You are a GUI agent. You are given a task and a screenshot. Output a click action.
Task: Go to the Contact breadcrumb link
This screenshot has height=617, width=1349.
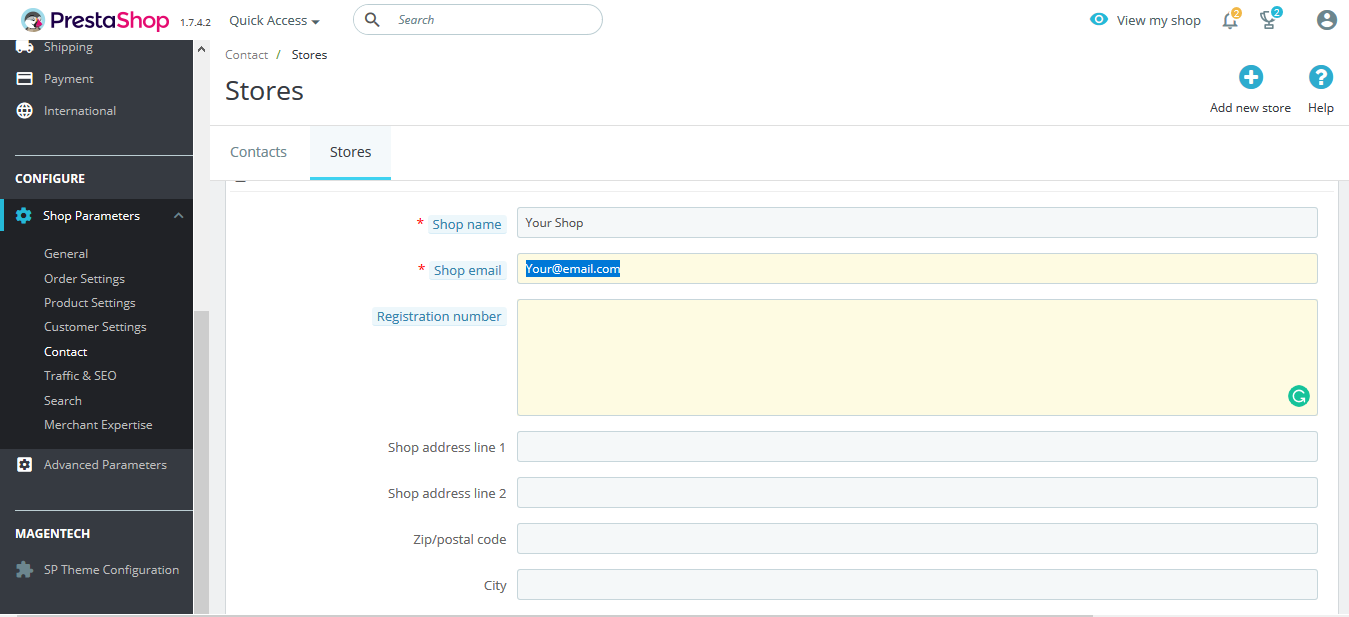point(246,55)
